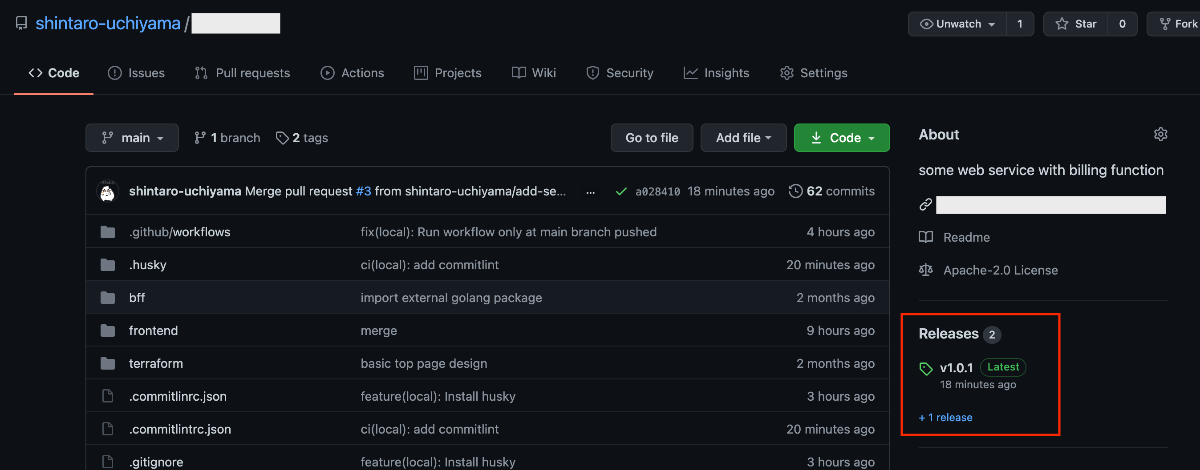Click folder icon beside .husky

tap(108, 265)
